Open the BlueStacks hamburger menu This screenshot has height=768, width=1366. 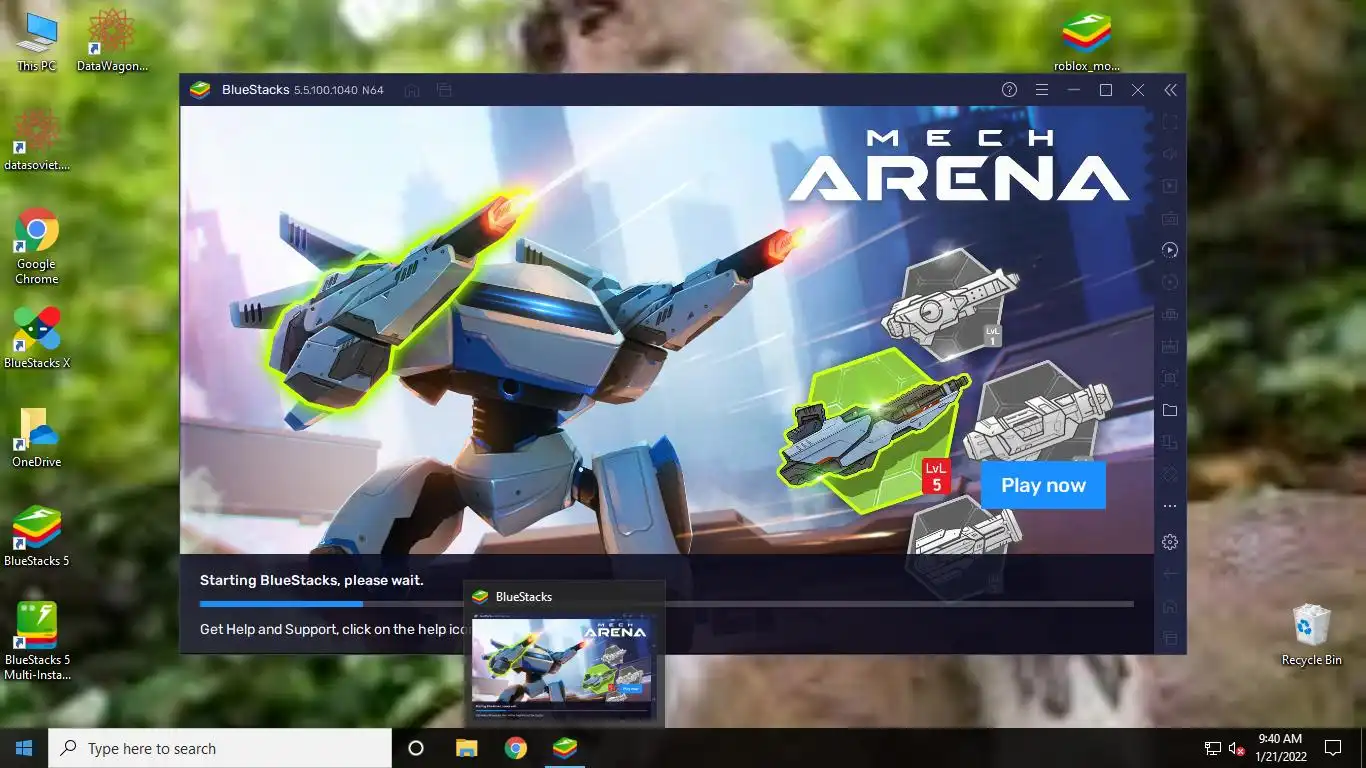(1041, 90)
